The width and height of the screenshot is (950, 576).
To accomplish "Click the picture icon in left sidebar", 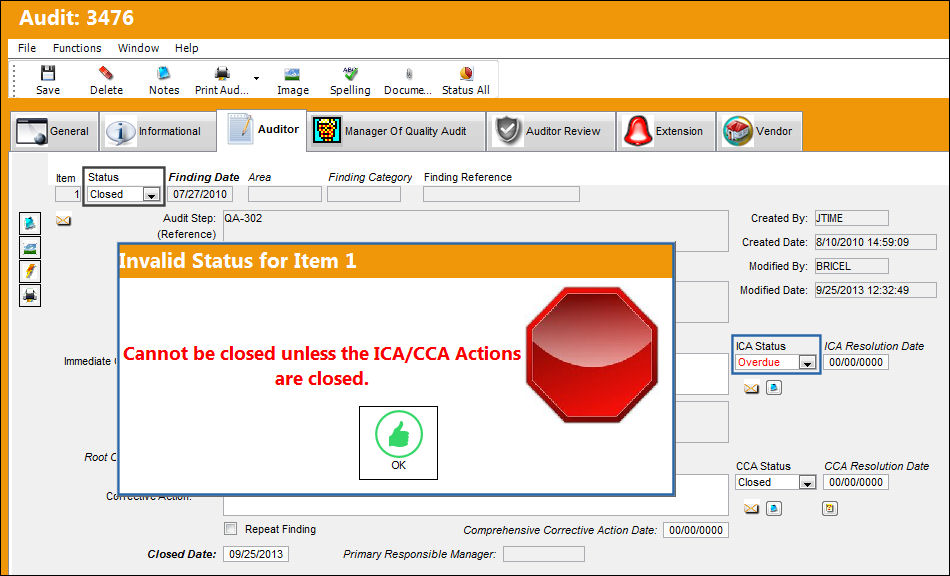I will (x=30, y=247).
